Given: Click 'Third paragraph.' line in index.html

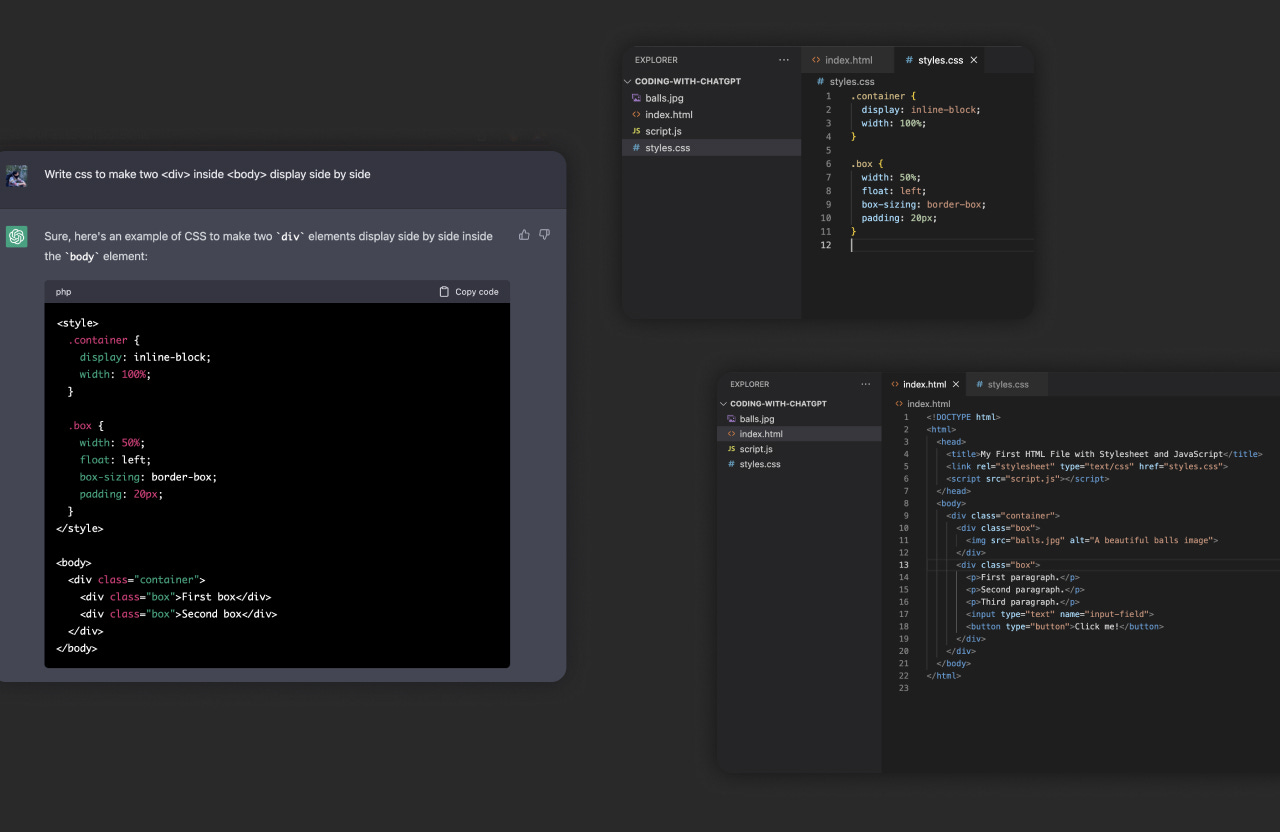Looking at the screenshot, I should tap(1023, 602).
